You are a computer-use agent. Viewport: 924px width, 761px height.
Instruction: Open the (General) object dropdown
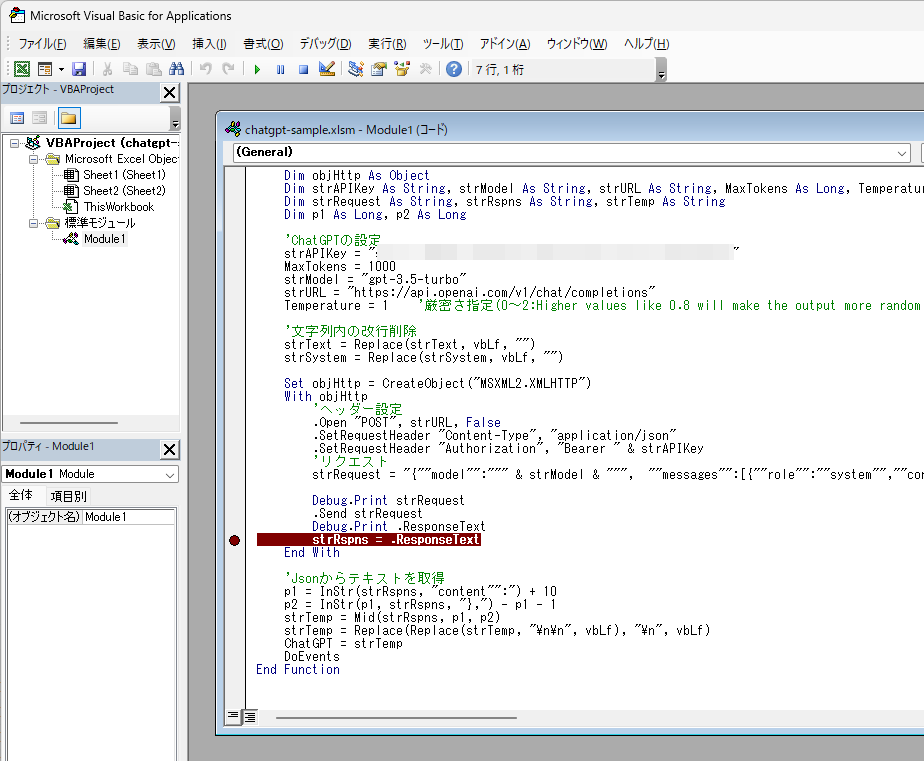click(x=902, y=153)
